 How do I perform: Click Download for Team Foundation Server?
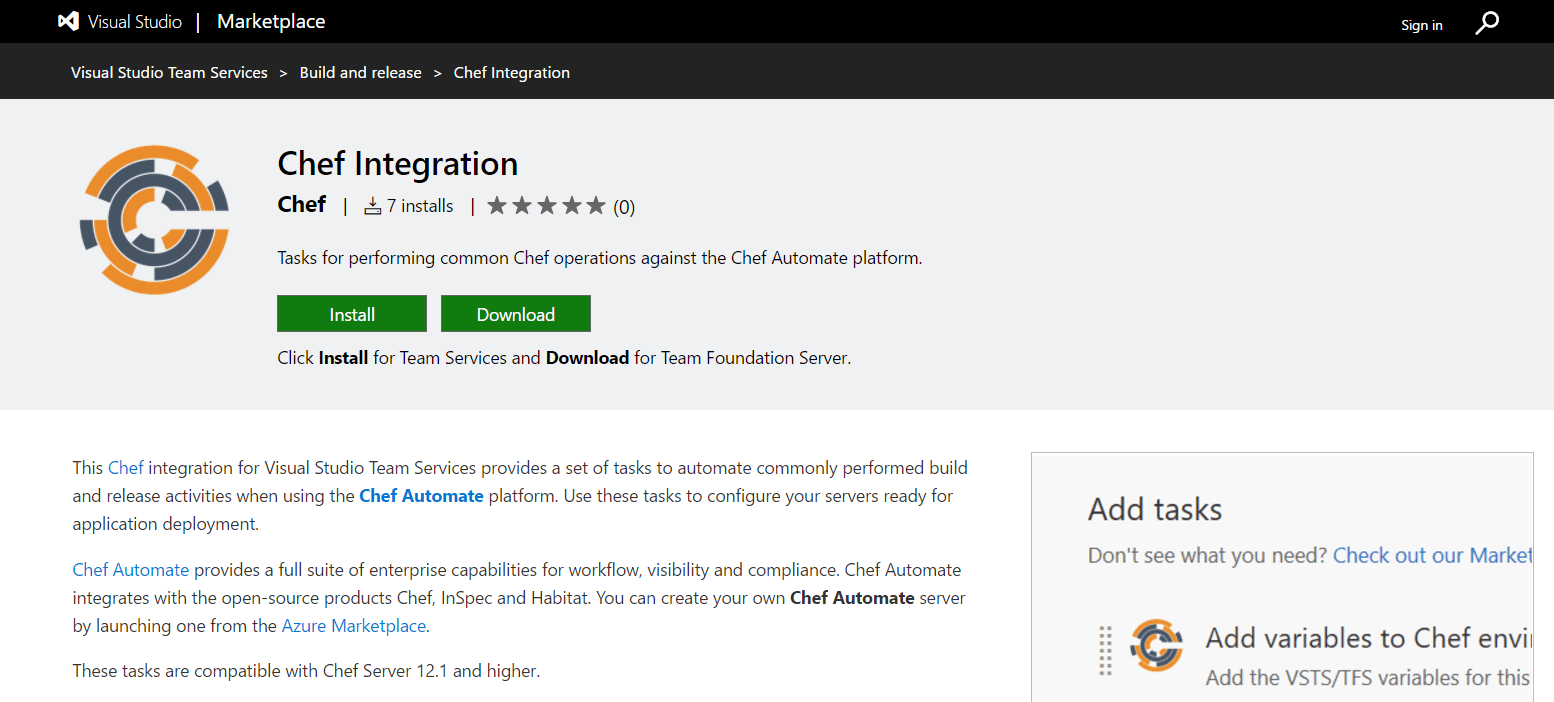click(515, 313)
